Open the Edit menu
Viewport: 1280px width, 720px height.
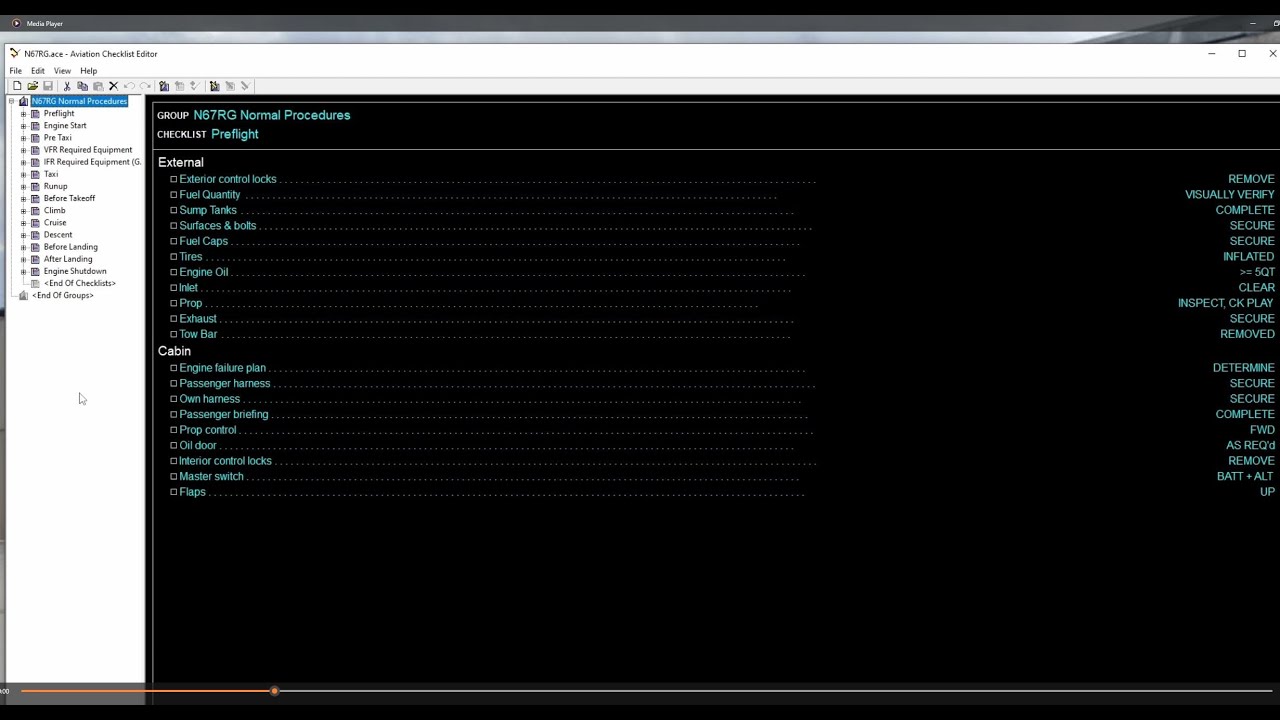[x=37, y=71]
